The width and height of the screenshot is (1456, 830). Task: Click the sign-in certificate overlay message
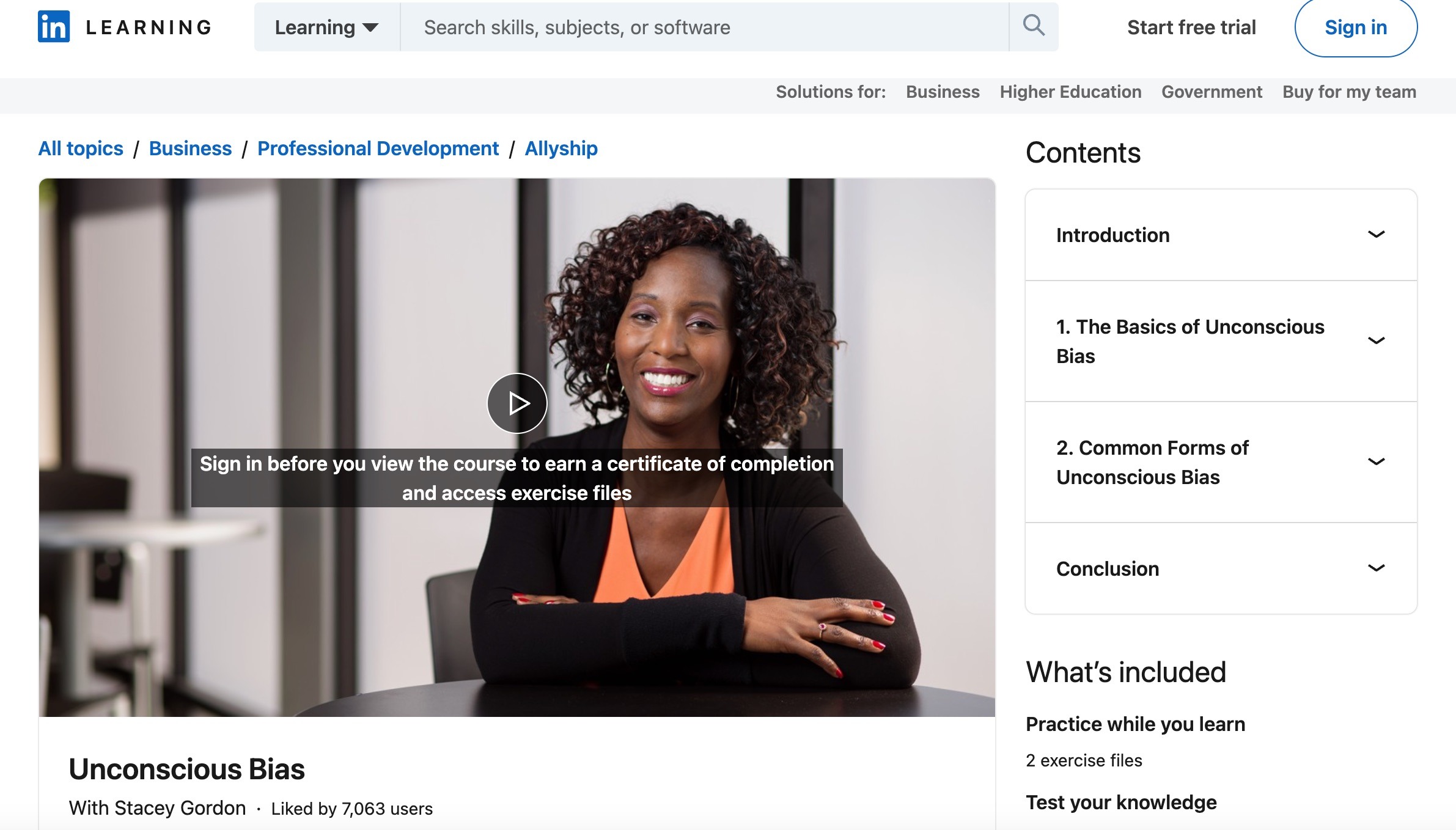(x=517, y=478)
